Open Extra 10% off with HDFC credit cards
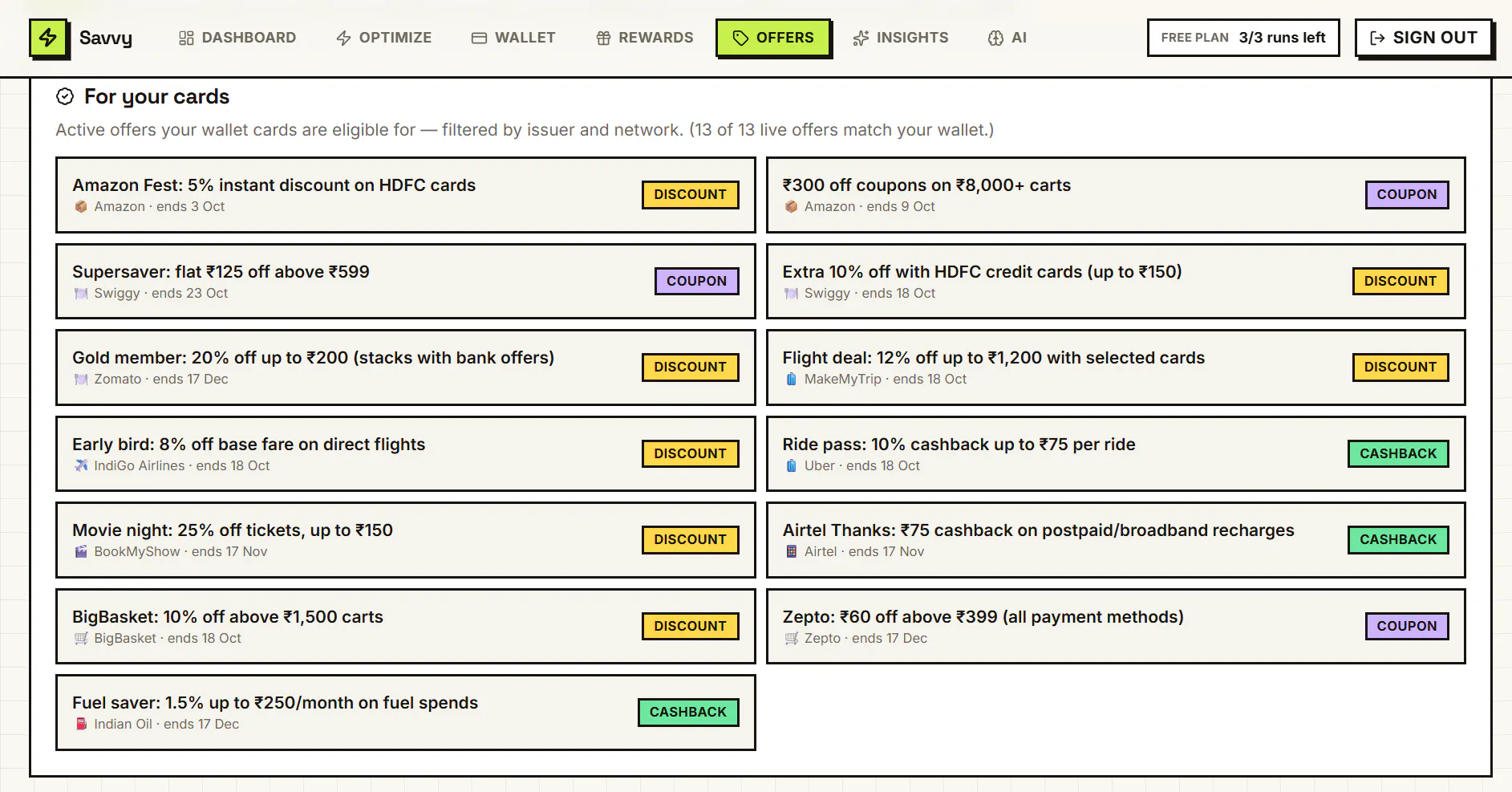 click(x=1116, y=282)
